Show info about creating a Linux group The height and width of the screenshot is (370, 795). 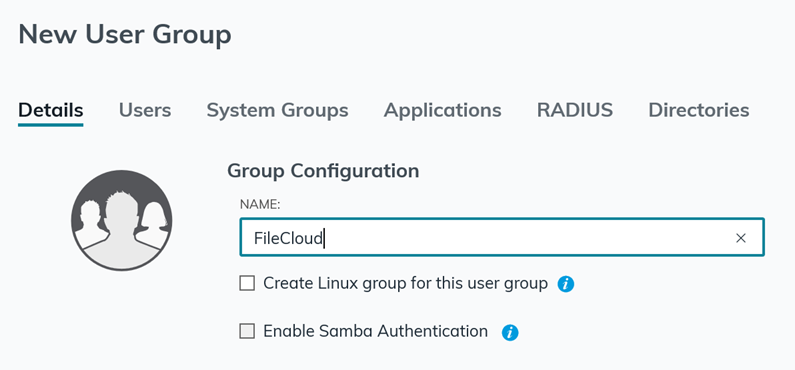pyautogui.click(x=566, y=284)
